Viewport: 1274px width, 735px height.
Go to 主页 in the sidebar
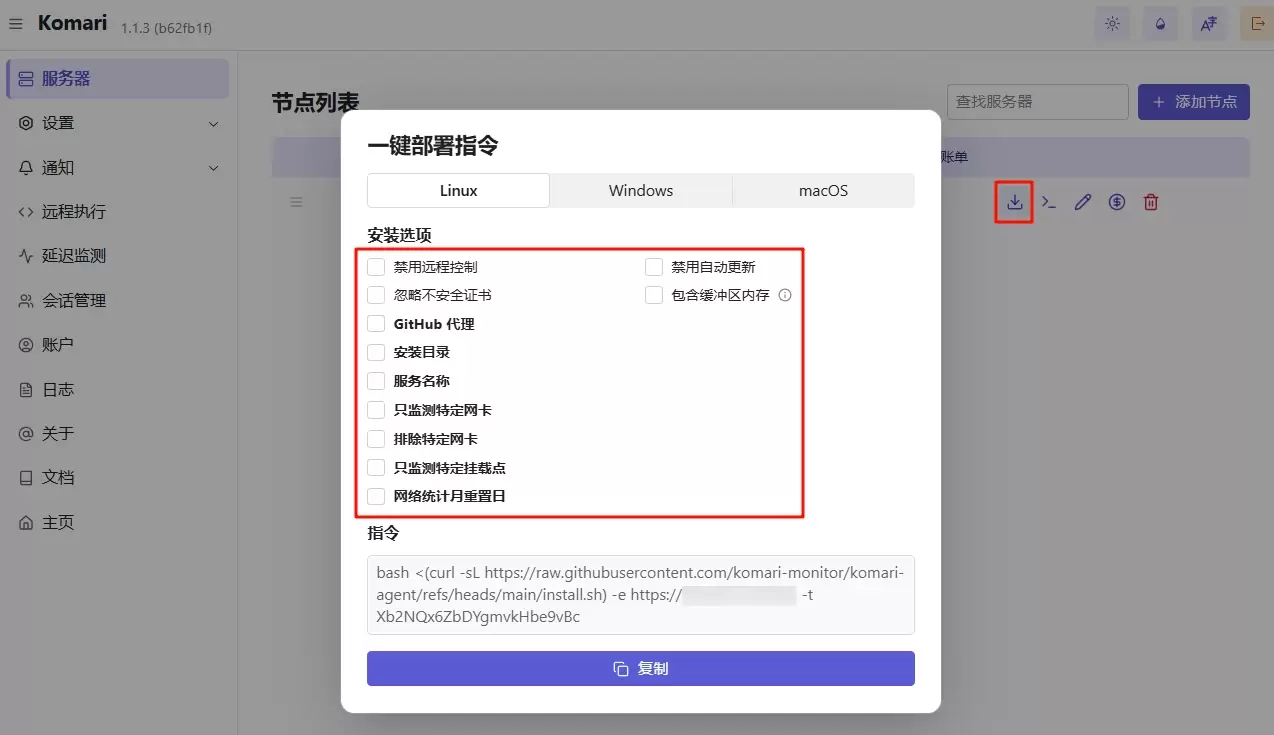(118, 523)
